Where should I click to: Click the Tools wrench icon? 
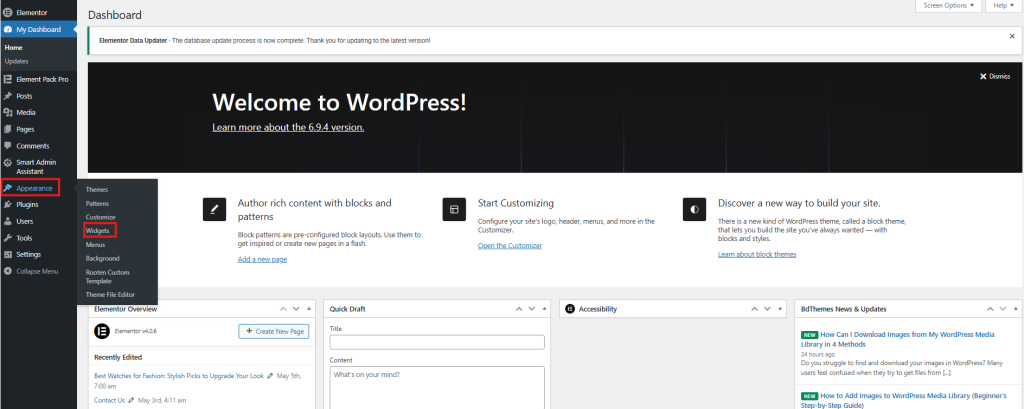pyautogui.click(x=8, y=238)
